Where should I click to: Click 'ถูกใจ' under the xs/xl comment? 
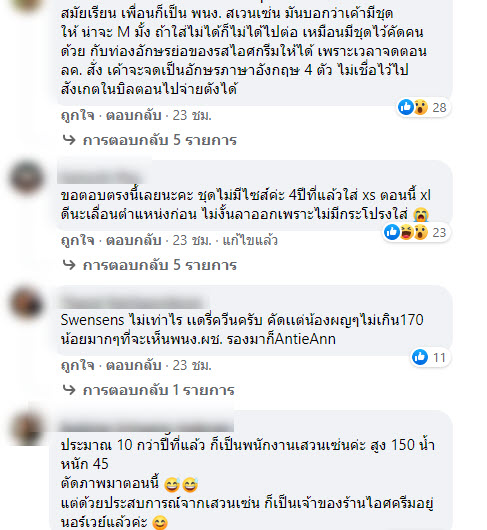coord(77,240)
